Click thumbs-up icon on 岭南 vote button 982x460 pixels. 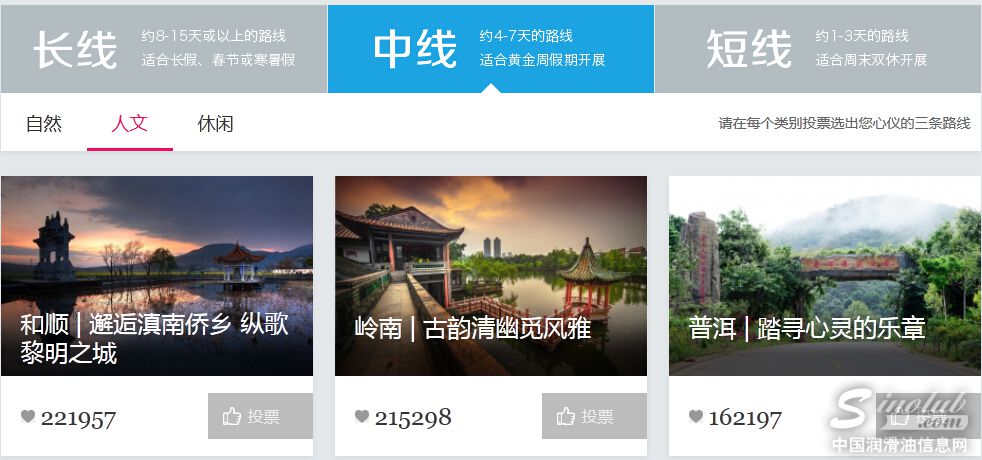[566, 416]
